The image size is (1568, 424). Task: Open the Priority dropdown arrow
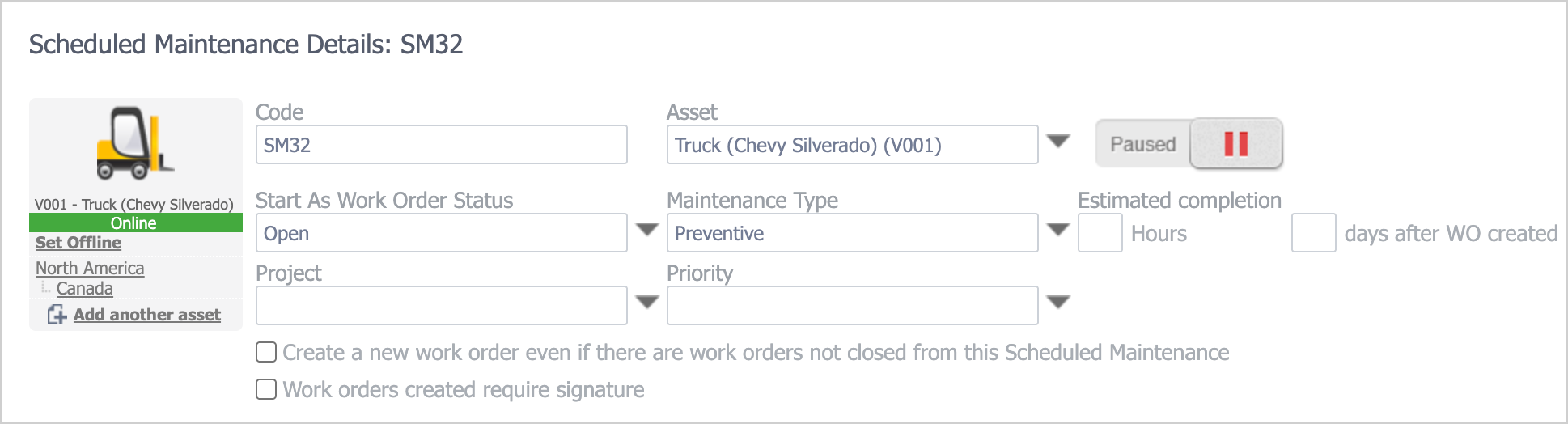click(1057, 303)
